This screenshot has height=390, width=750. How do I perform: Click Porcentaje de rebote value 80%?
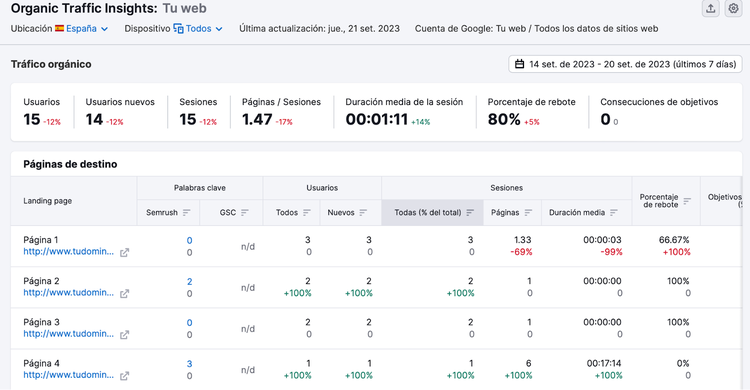[504, 119]
